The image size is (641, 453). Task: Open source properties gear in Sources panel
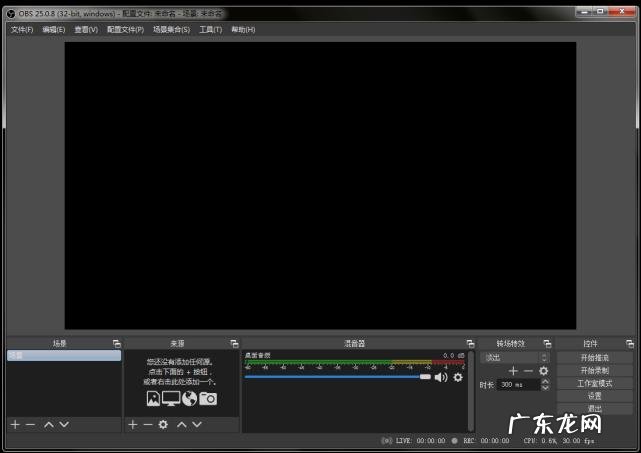pos(163,425)
